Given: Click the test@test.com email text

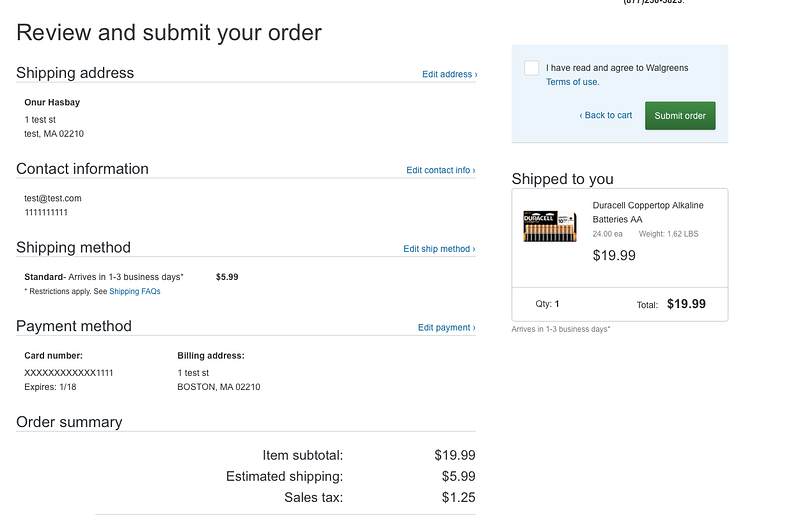Looking at the screenshot, I should [53, 198].
